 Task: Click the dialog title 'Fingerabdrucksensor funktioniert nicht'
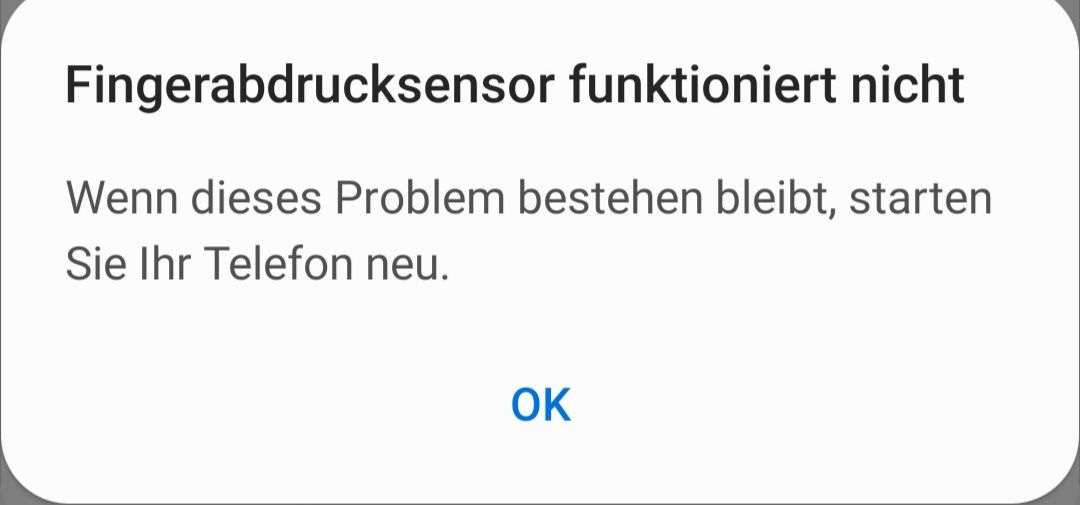[x=515, y=87]
